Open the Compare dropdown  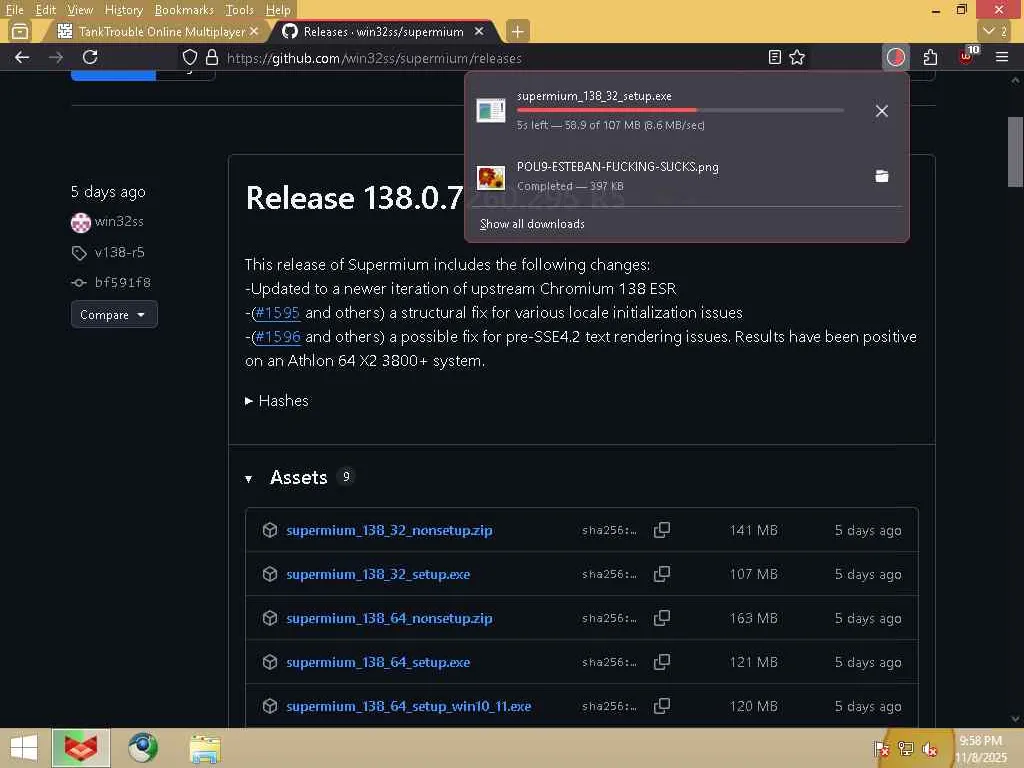click(x=114, y=314)
